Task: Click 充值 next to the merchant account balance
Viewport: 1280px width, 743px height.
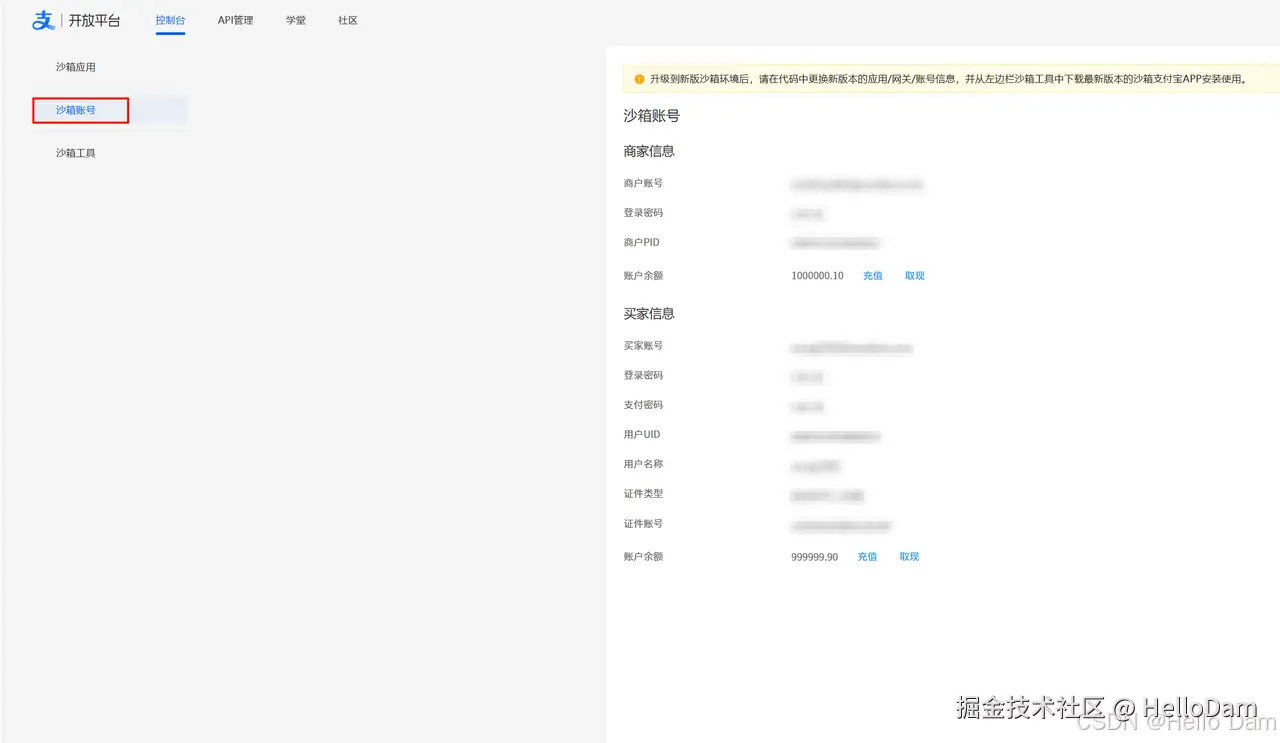Action: (872, 275)
